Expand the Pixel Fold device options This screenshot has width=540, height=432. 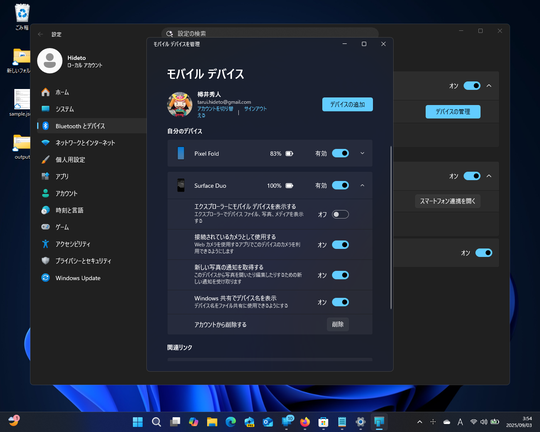362,153
